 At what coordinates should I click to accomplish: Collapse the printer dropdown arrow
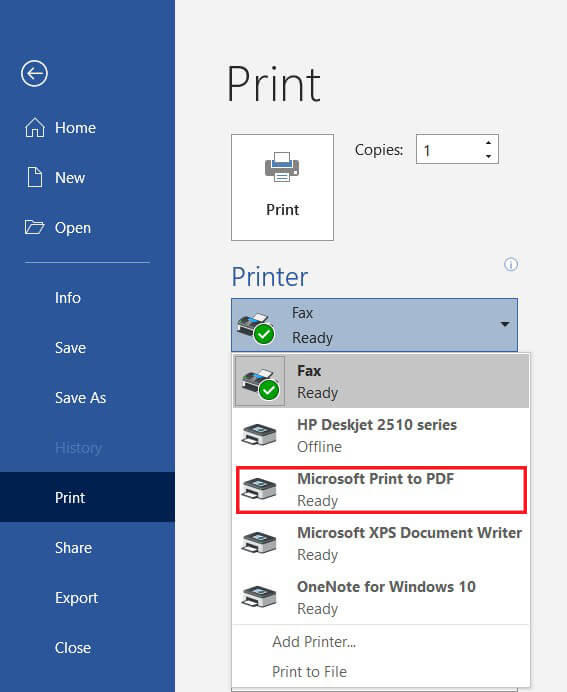coord(505,324)
